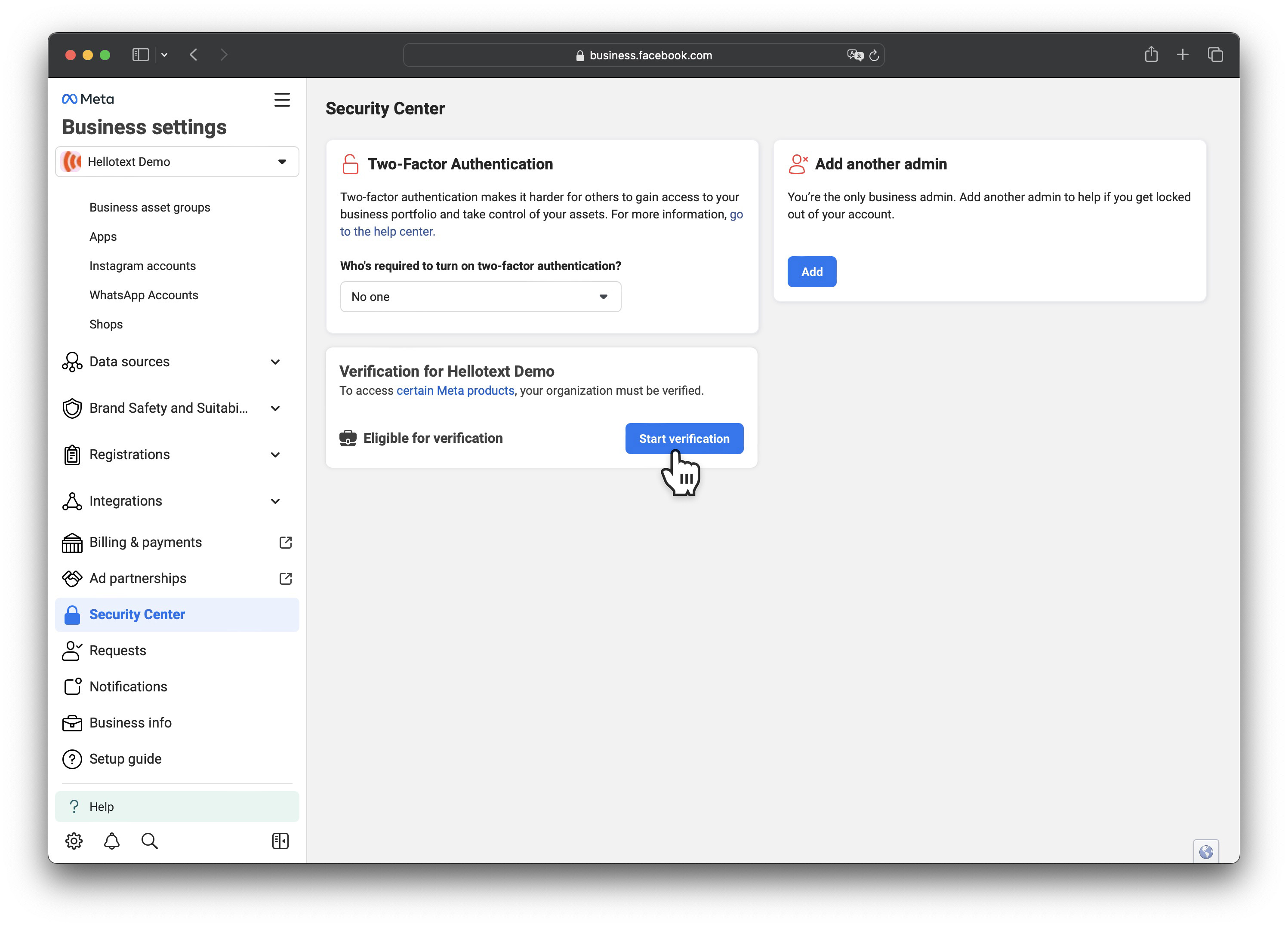Click the Add admin button
The height and width of the screenshot is (927, 1288).
[811, 271]
